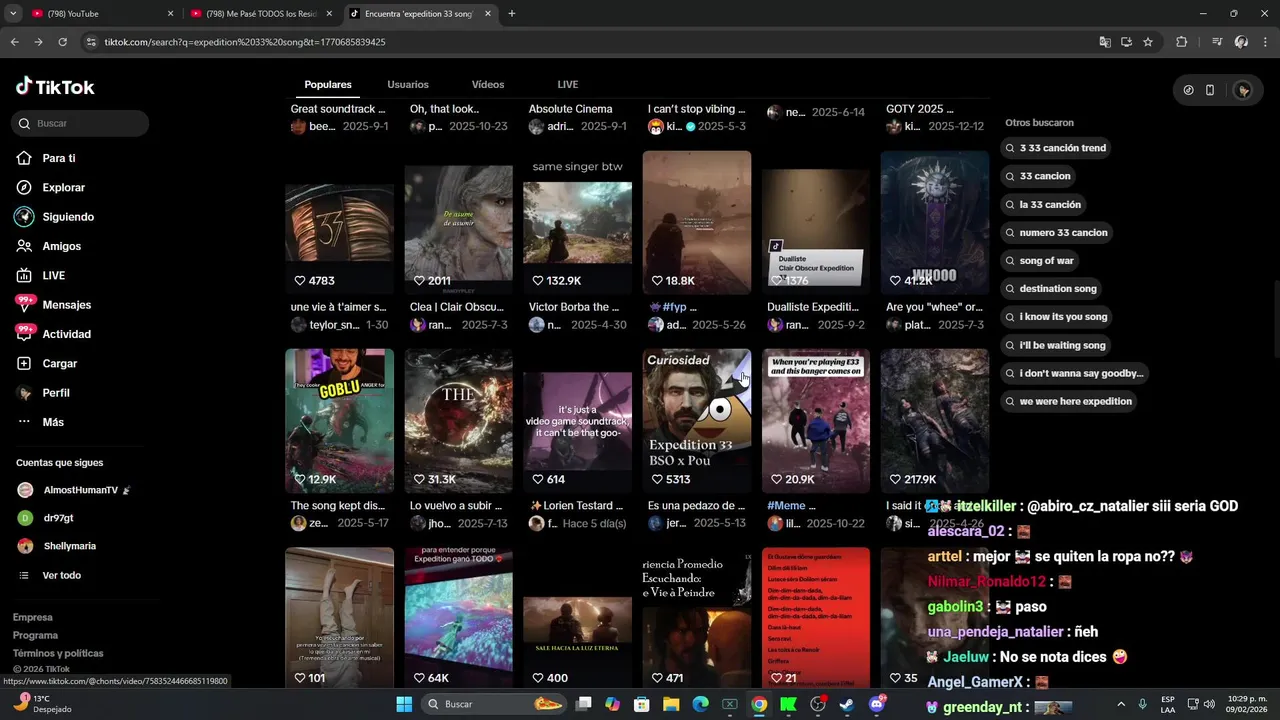The height and width of the screenshot is (720, 1280).
Task: Select 'we were here expedition' suggestion
Action: (x=1070, y=401)
